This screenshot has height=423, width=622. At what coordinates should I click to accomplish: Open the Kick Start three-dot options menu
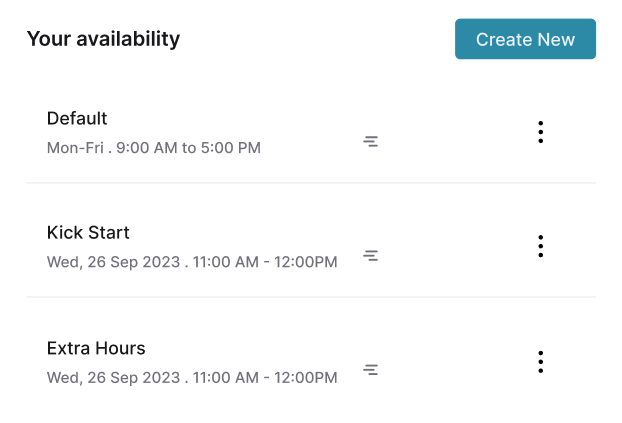click(540, 246)
